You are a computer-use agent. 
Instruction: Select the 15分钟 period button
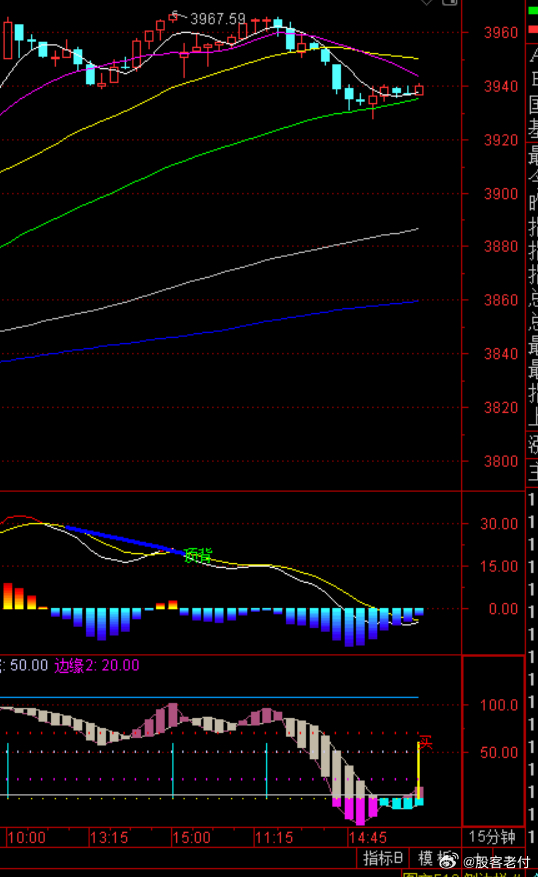[x=492, y=837]
